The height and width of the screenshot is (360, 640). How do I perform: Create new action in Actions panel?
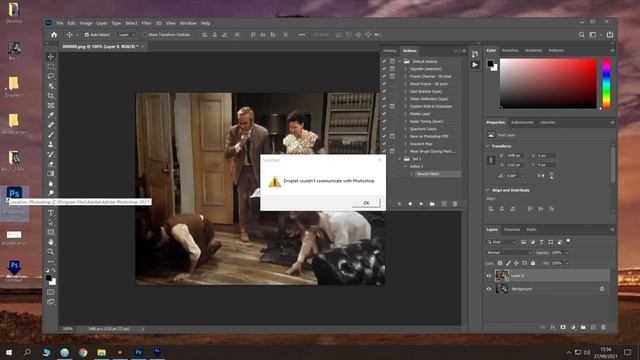click(x=444, y=204)
